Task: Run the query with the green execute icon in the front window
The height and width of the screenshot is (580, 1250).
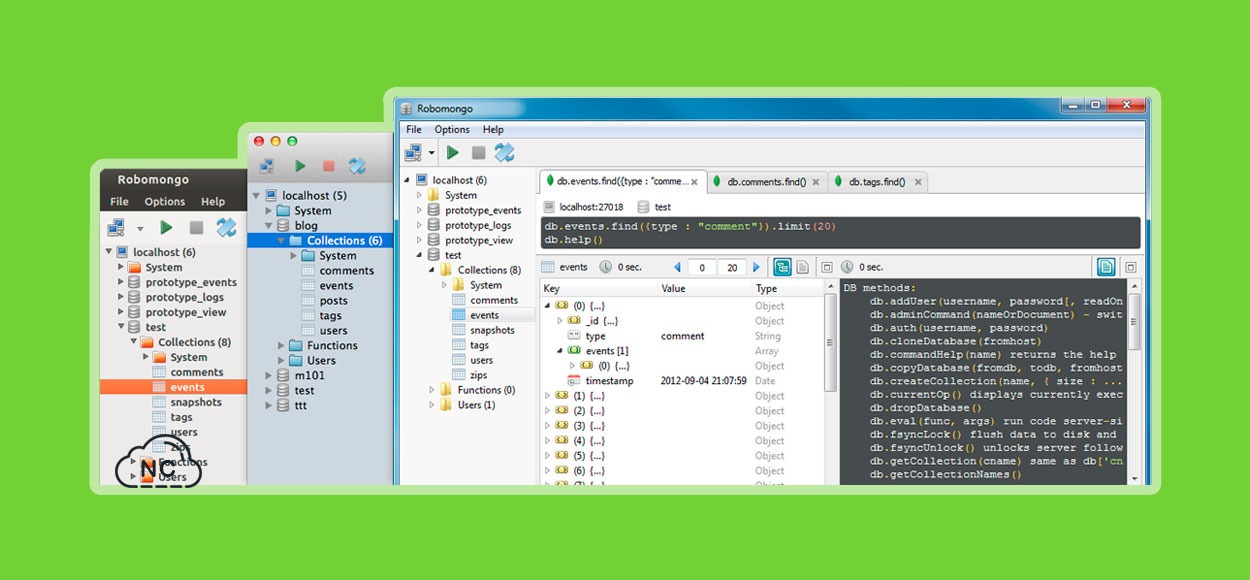Action: [x=453, y=153]
